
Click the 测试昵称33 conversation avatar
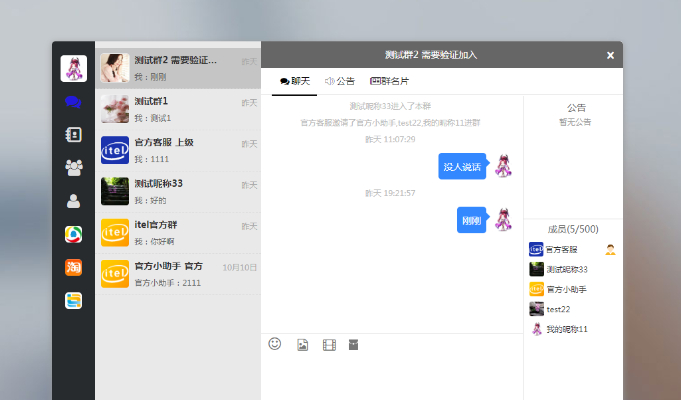[x=115, y=191]
